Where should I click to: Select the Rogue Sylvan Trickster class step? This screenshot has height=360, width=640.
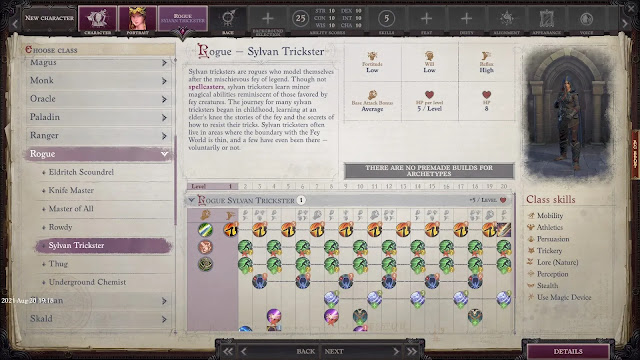click(182, 19)
